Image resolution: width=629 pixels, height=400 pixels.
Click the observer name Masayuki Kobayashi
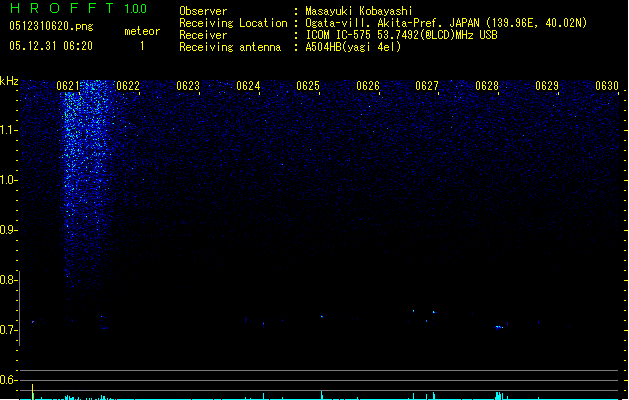[x=359, y=11]
